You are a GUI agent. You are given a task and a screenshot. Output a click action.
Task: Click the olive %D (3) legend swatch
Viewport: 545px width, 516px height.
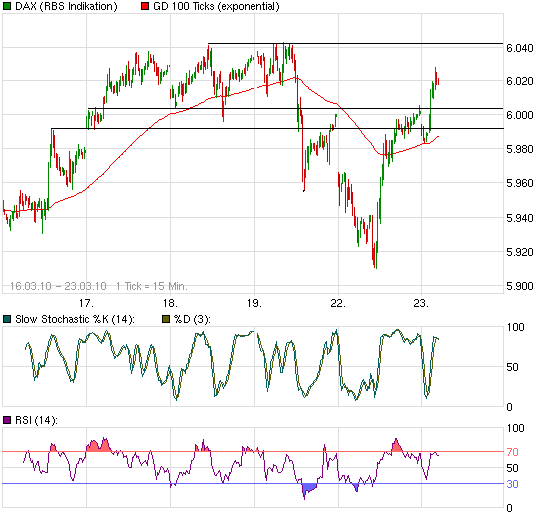coord(166,319)
